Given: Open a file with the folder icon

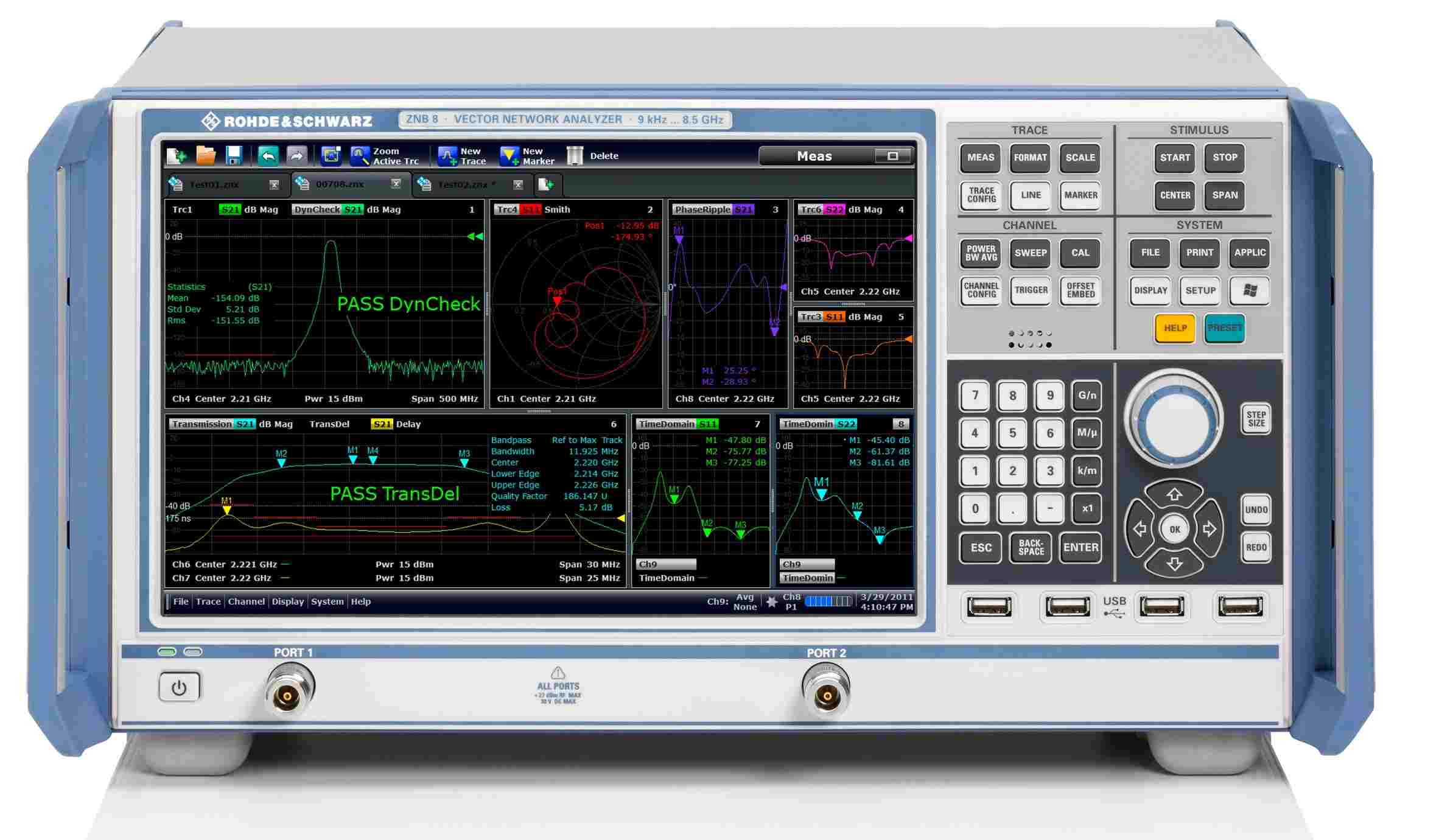Looking at the screenshot, I should point(206,156).
